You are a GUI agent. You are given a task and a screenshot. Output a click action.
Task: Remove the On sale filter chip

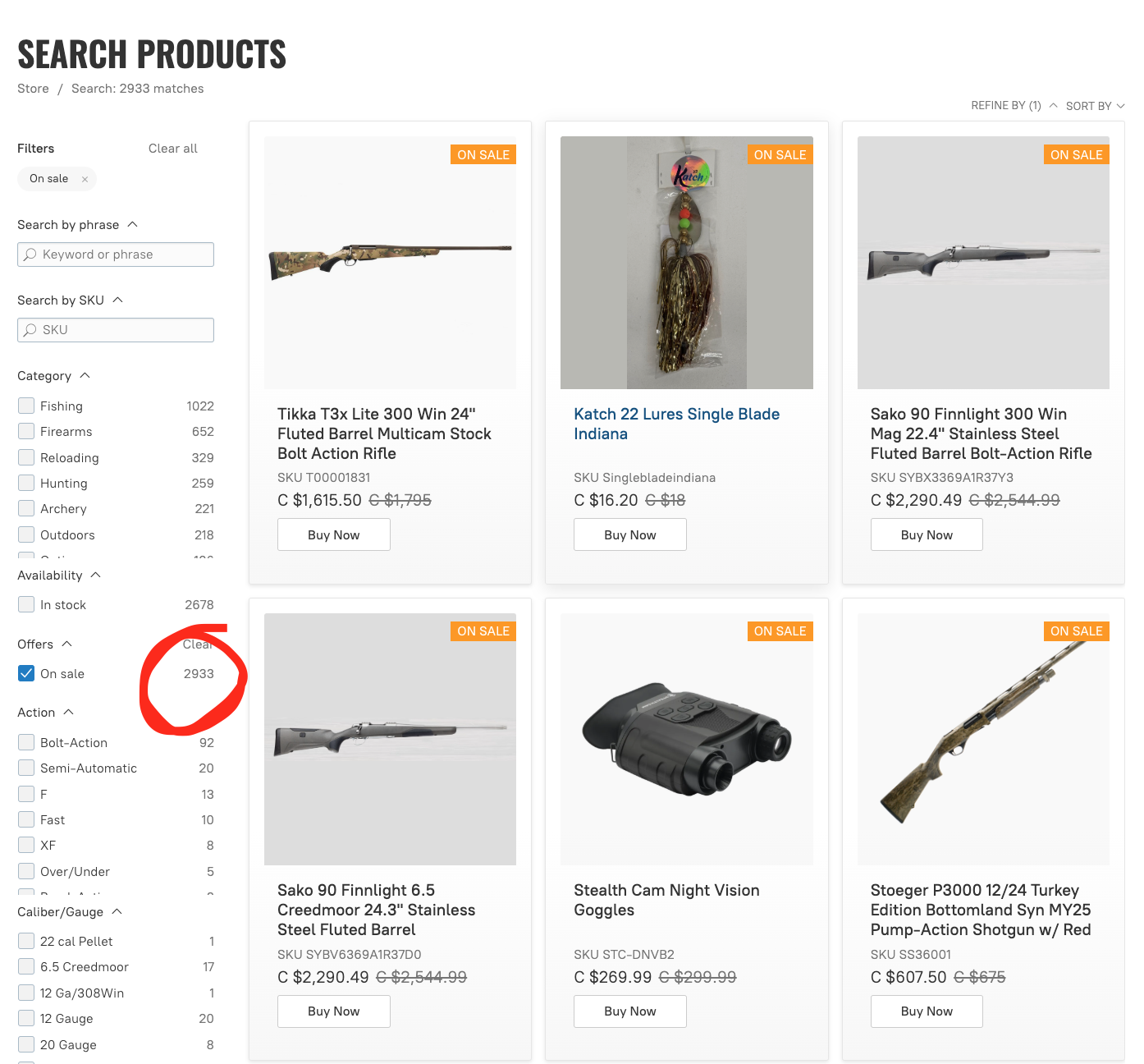(x=85, y=179)
